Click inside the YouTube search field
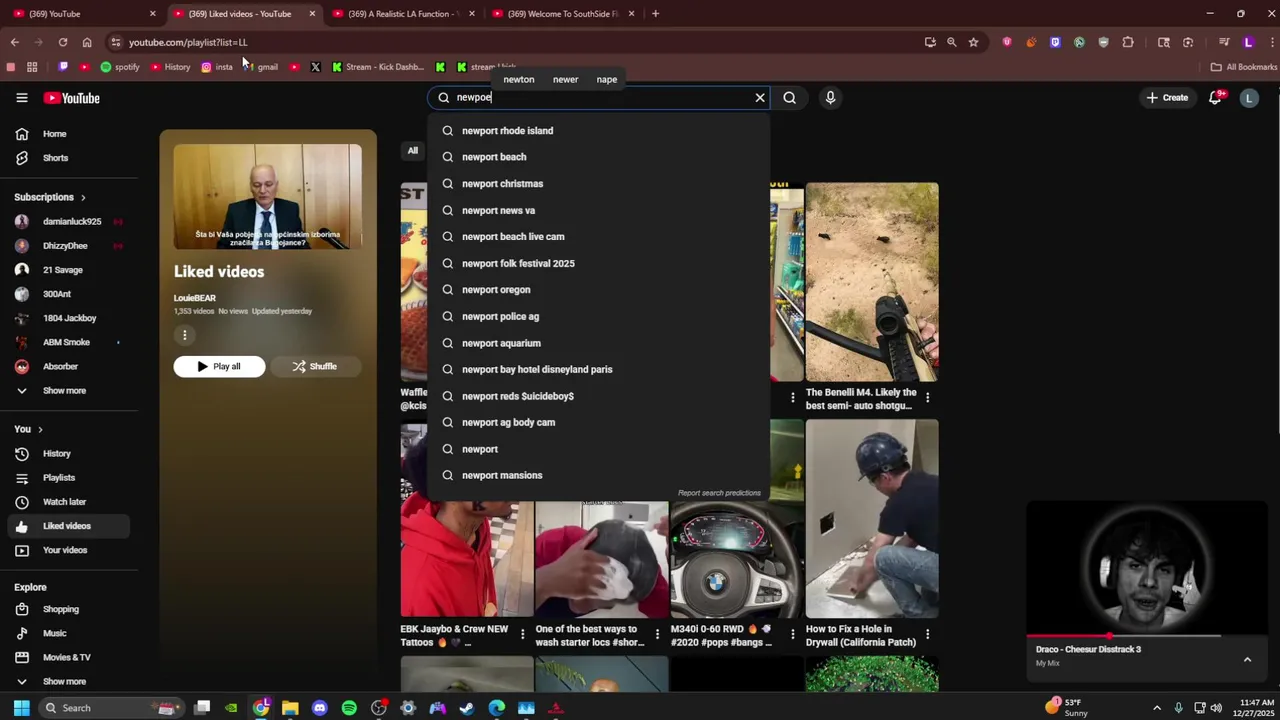The height and width of the screenshot is (720, 1280). click(x=600, y=98)
